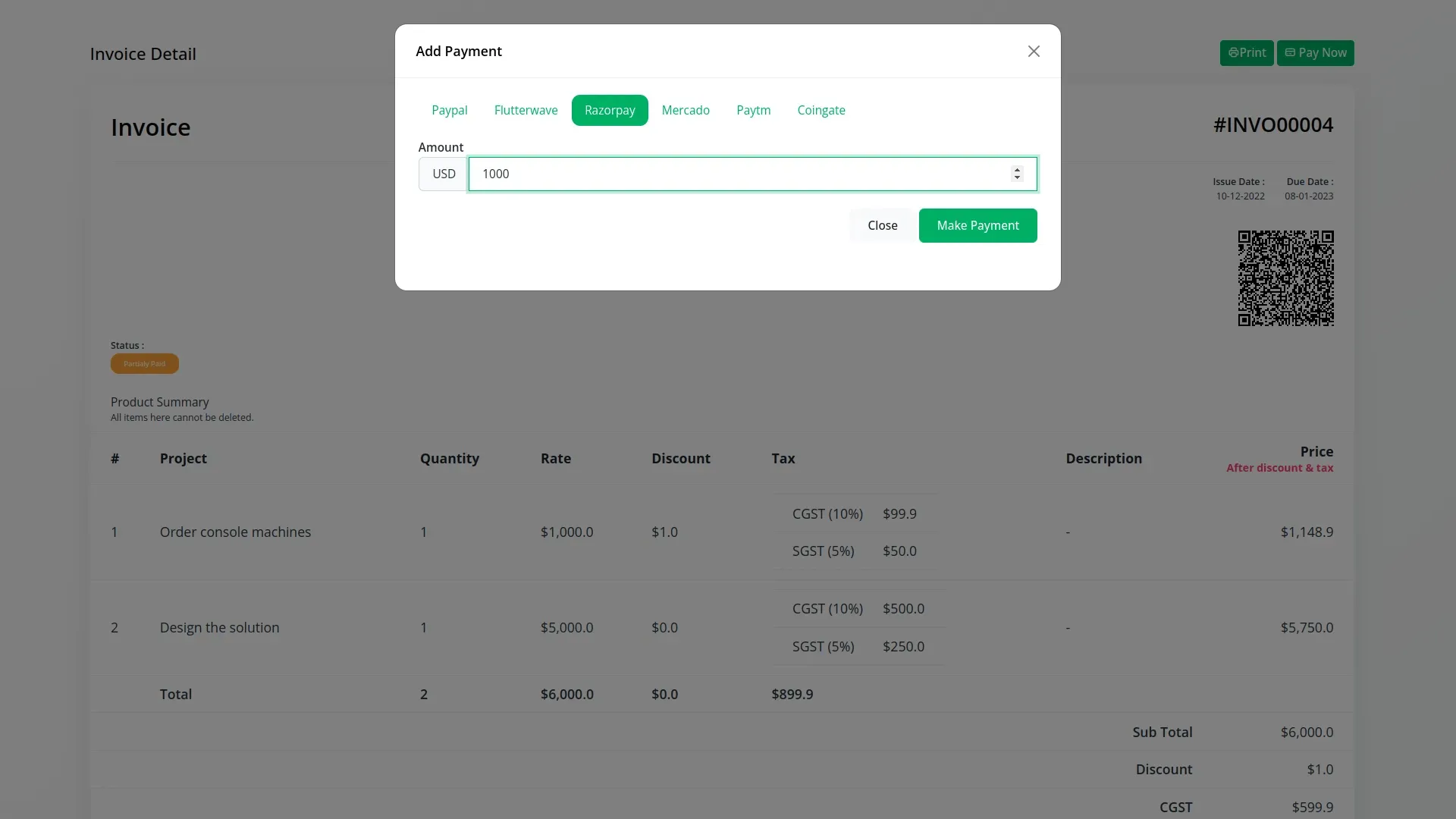Click the Invoice Detail page heading
This screenshot has width=1456, height=819.
pyautogui.click(x=142, y=54)
